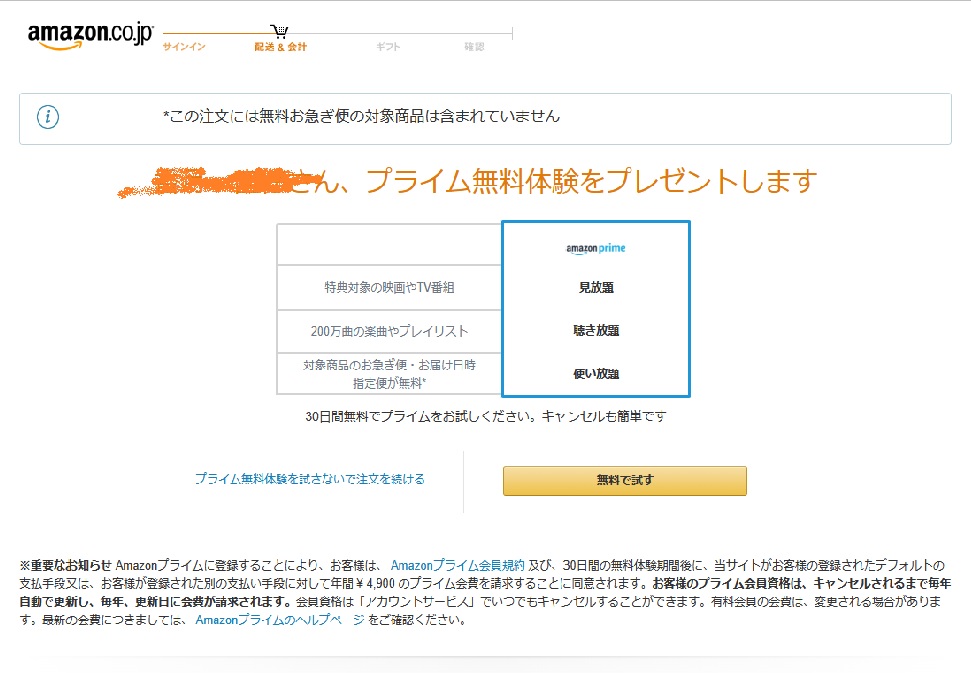
Task: Select the サインイン checkout step
Action: [184, 46]
